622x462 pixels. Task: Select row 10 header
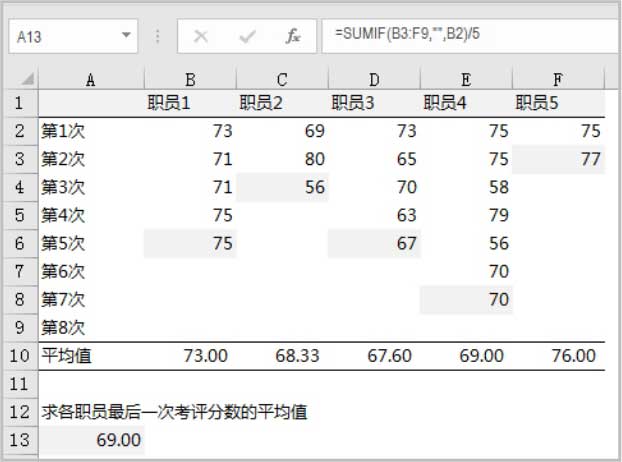click(x=19, y=355)
